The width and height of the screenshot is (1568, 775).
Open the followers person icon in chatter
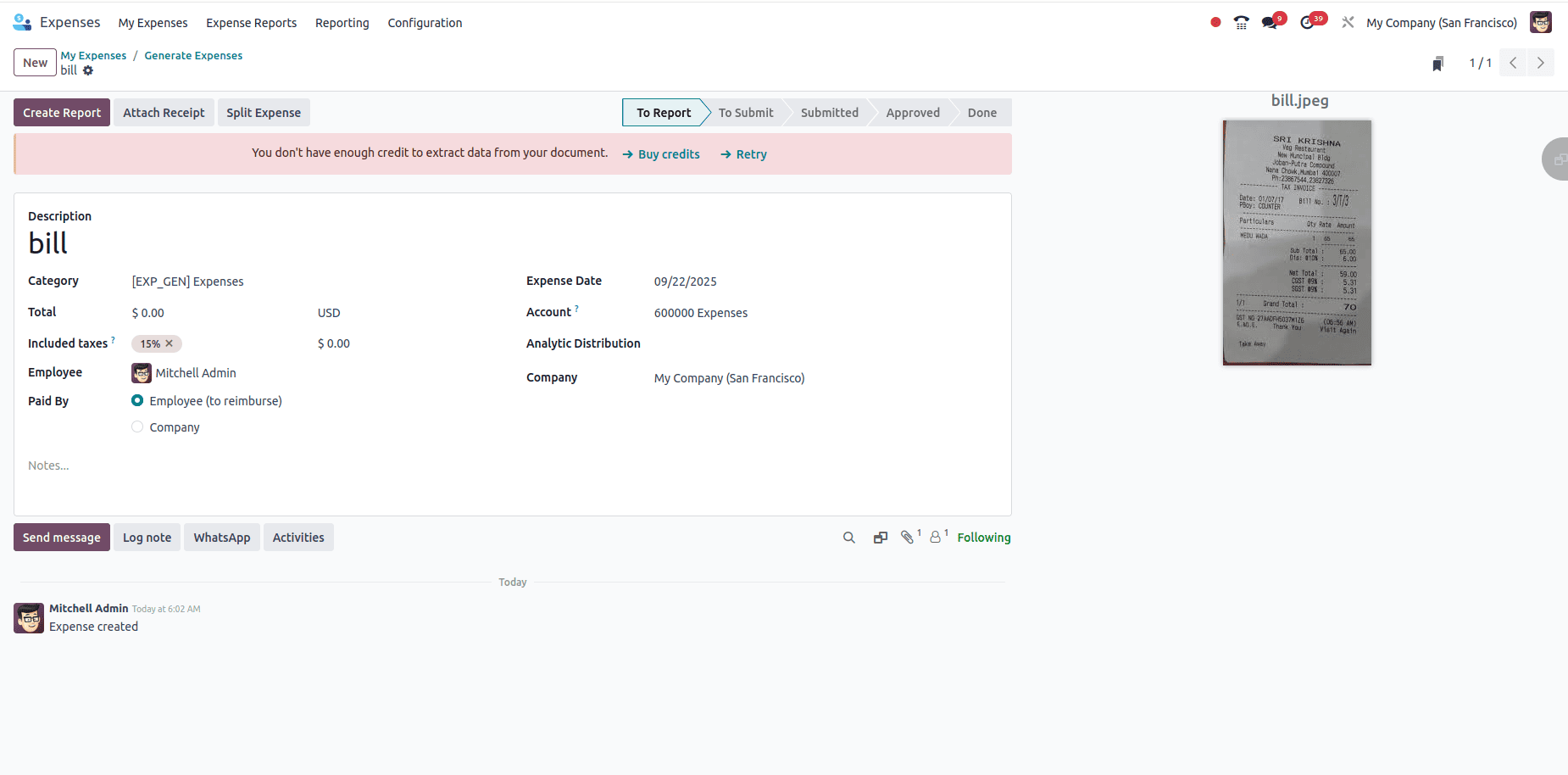point(935,537)
